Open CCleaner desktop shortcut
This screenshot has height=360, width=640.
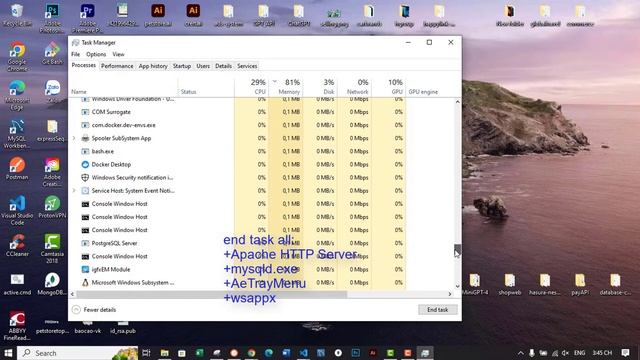coord(17,245)
